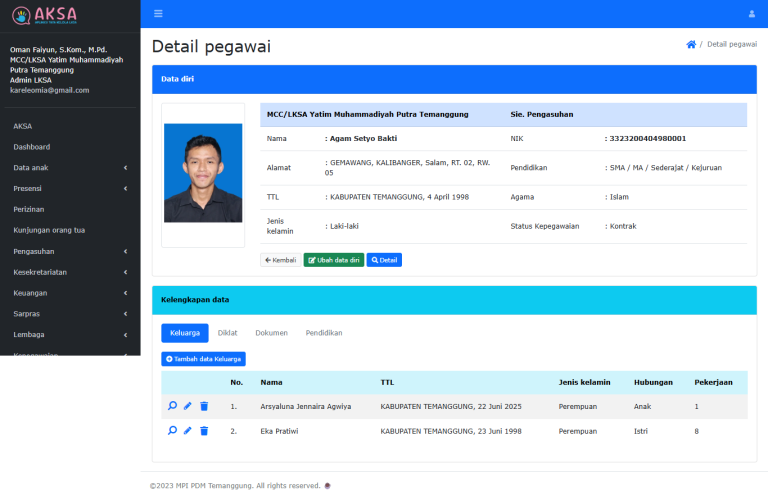Edit Eka Pratiwi row with pencil icon
This screenshot has height=500, width=768.
(188, 431)
